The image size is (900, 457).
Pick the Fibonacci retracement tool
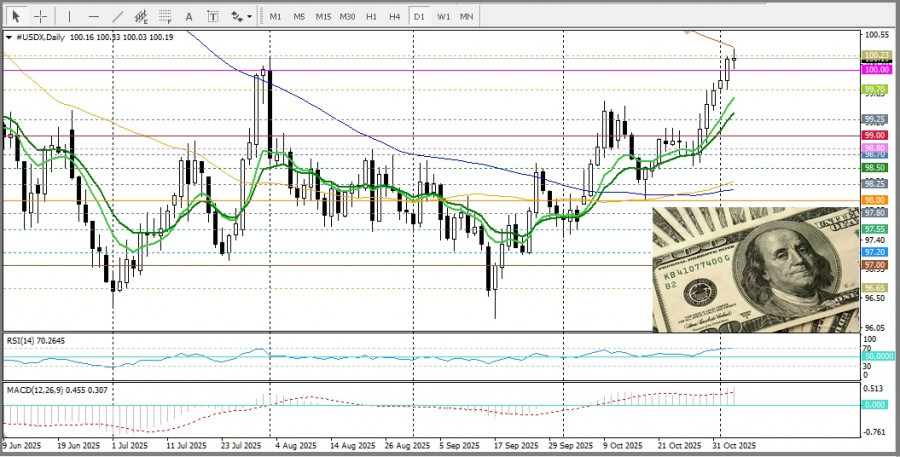166,16
